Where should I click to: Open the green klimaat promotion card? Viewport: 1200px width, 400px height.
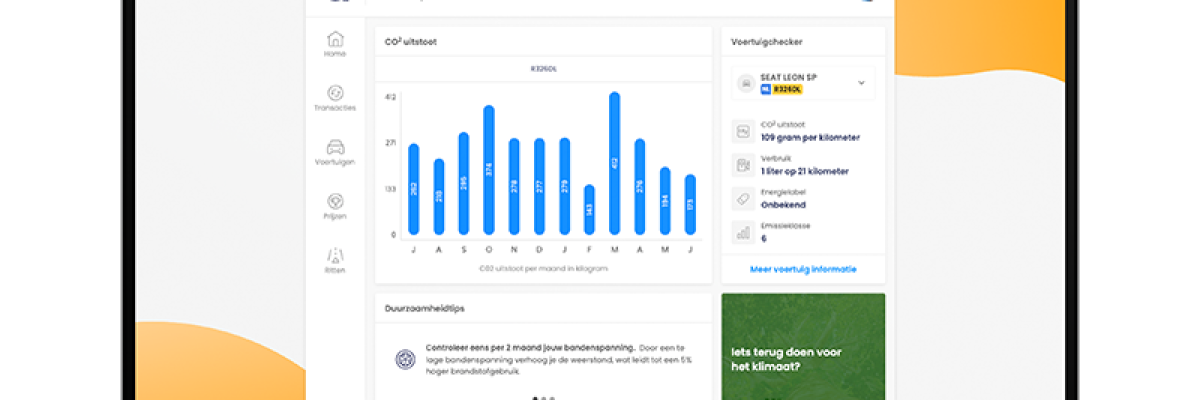pos(803,346)
